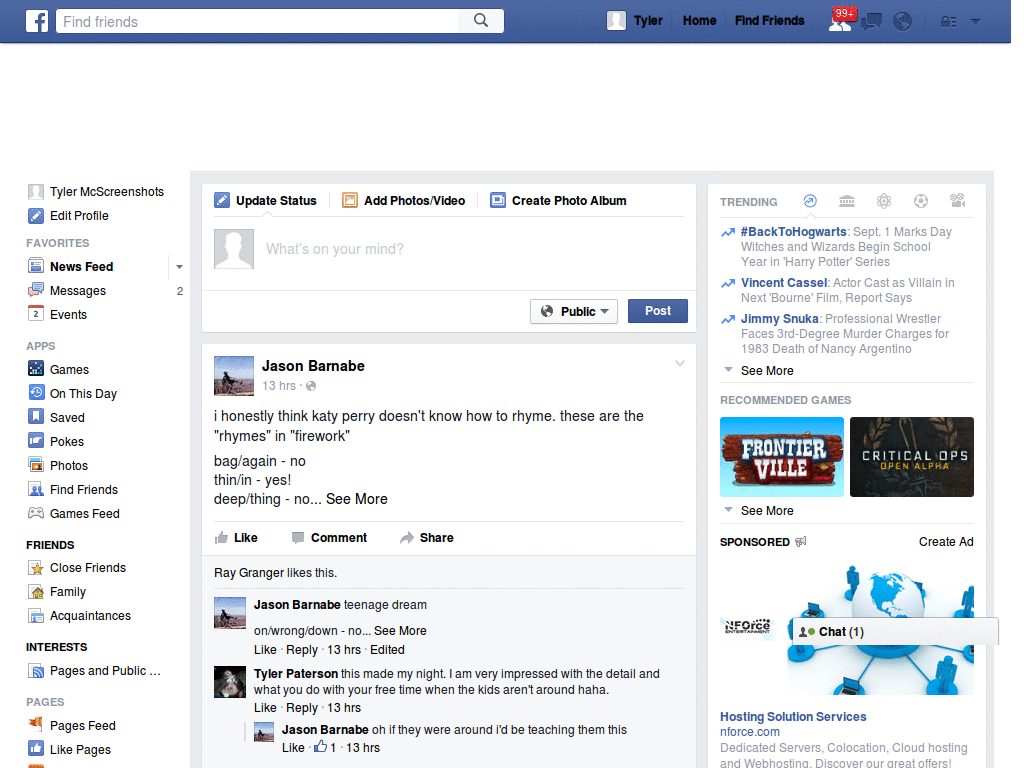Click the search magnifier button
The height and width of the screenshot is (768, 1024).
[481, 21]
